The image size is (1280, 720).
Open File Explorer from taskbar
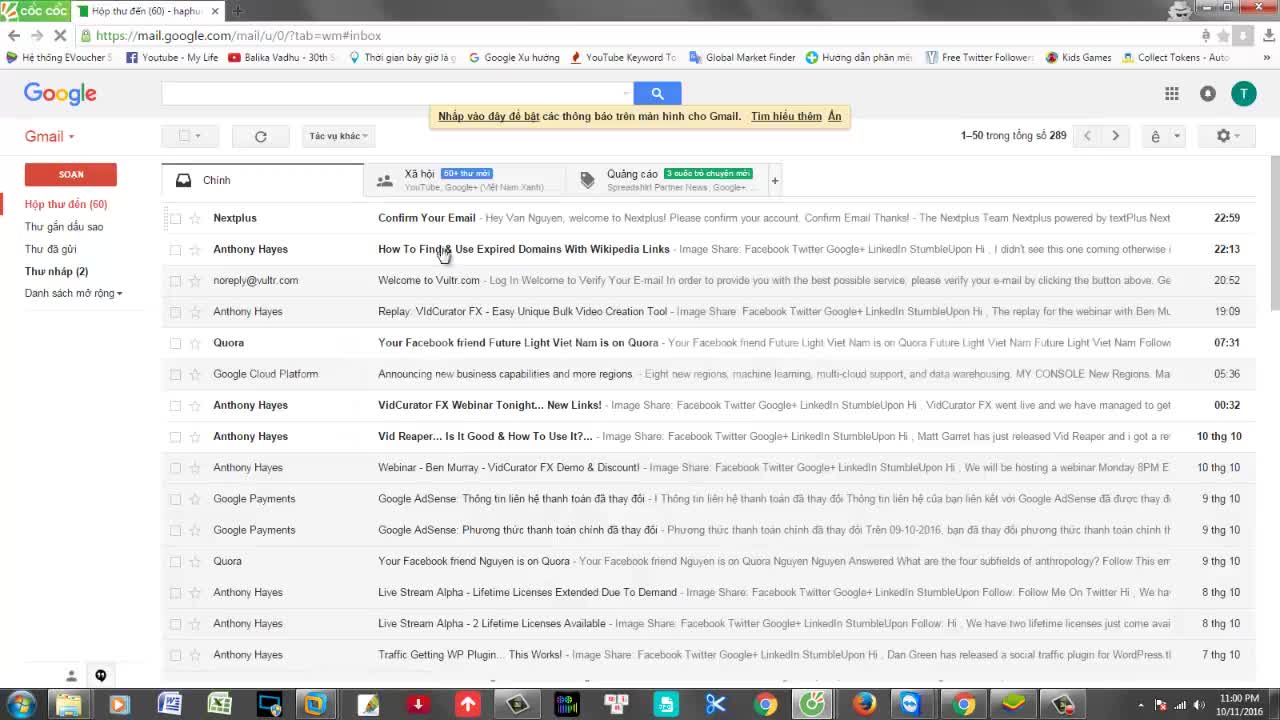point(68,704)
